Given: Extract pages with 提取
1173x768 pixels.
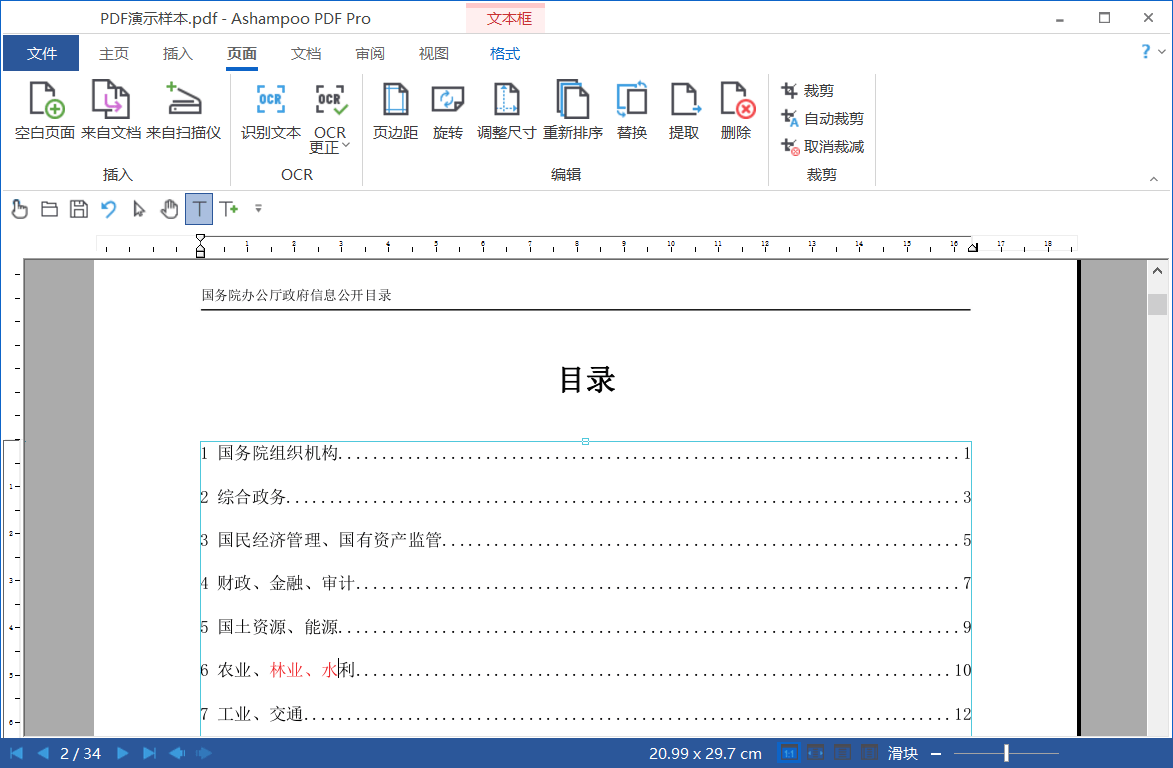Looking at the screenshot, I should click(684, 111).
